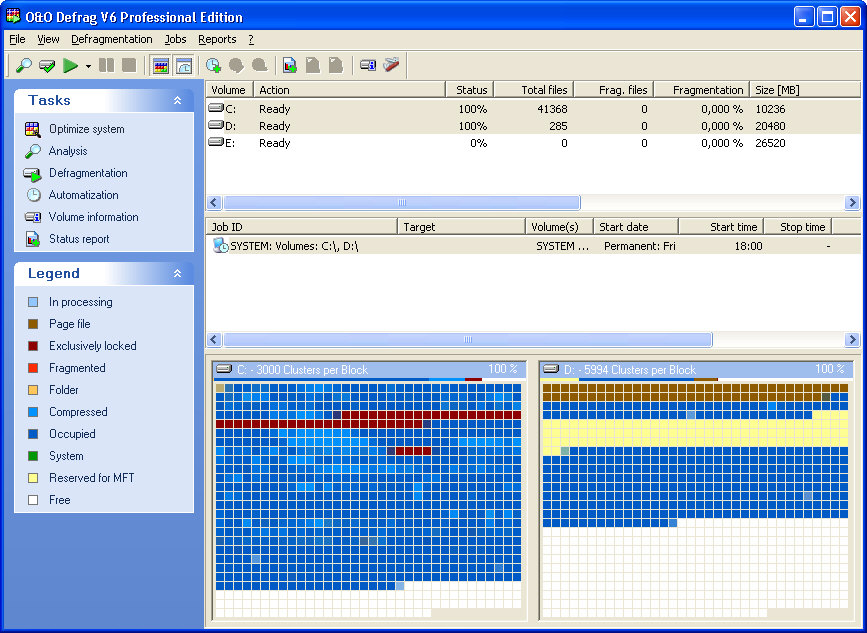
Task: Click the Job ID column header
Action: pyautogui.click(x=301, y=227)
